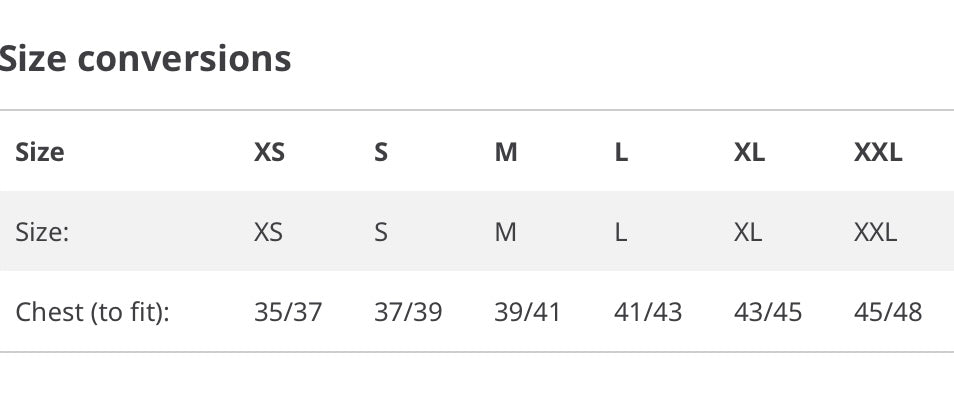Click the bold M column header
This screenshot has width=954, height=401.
pos(506,153)
